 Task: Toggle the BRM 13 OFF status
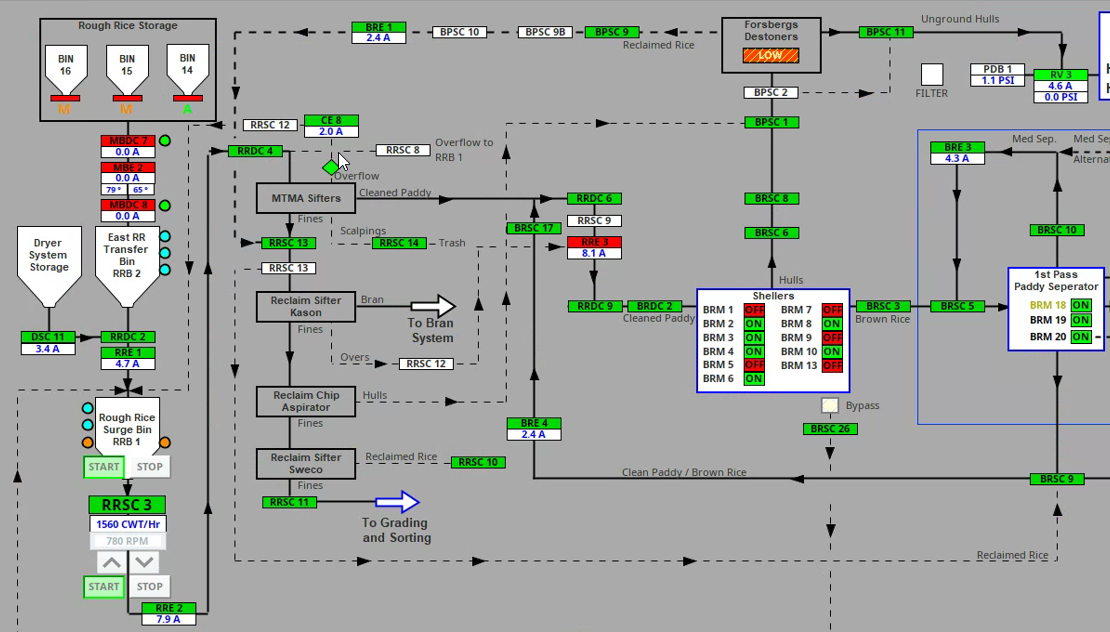[832, 365]
